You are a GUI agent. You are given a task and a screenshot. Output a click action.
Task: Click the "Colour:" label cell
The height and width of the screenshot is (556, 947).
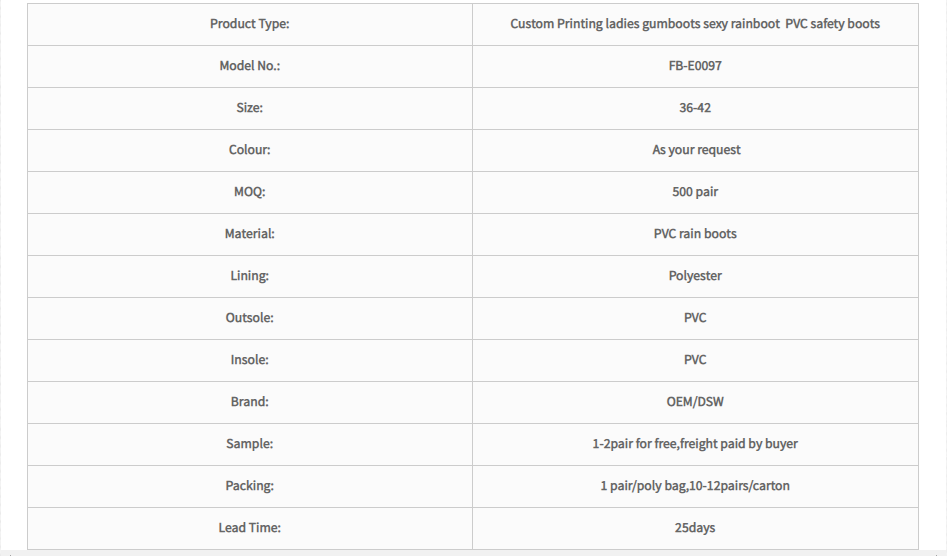250,150
